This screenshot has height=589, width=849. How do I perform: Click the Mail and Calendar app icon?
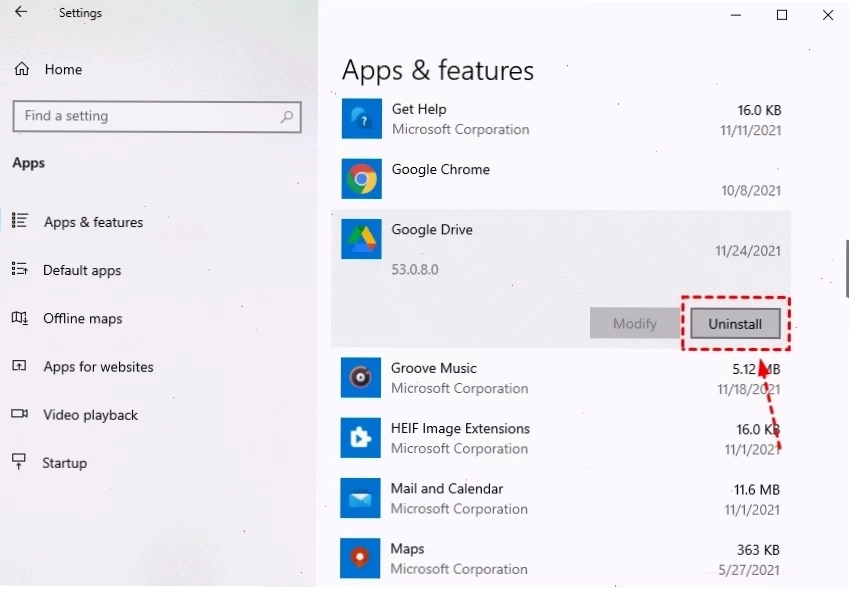point(360,498)
